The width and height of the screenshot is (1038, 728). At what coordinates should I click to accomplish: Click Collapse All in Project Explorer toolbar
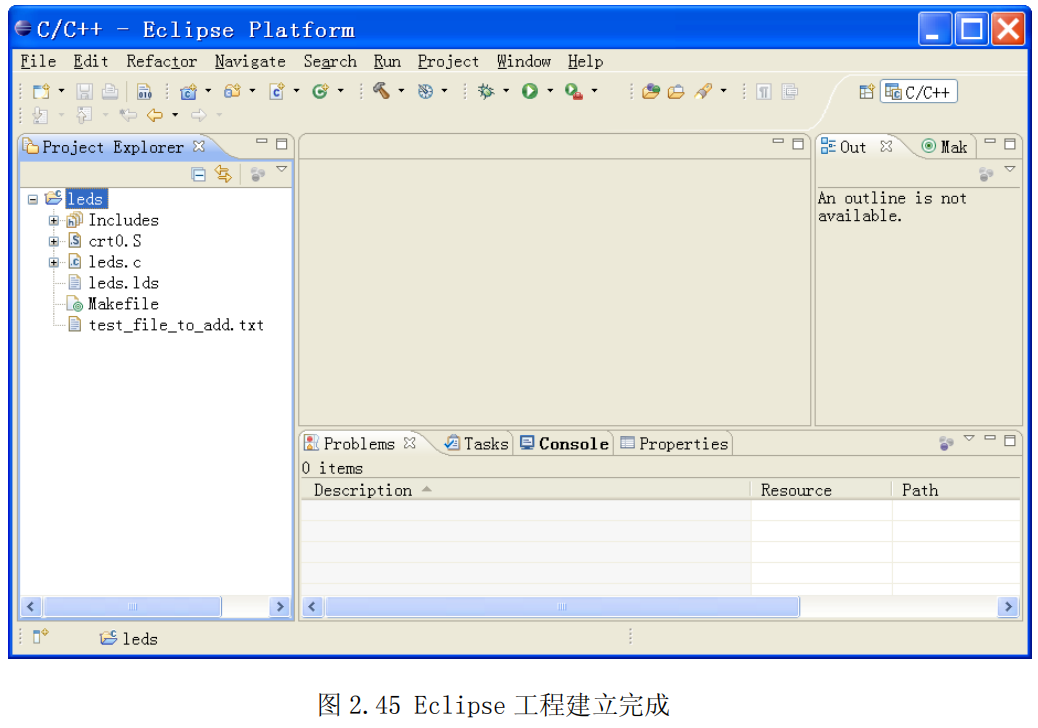[198, 174]
